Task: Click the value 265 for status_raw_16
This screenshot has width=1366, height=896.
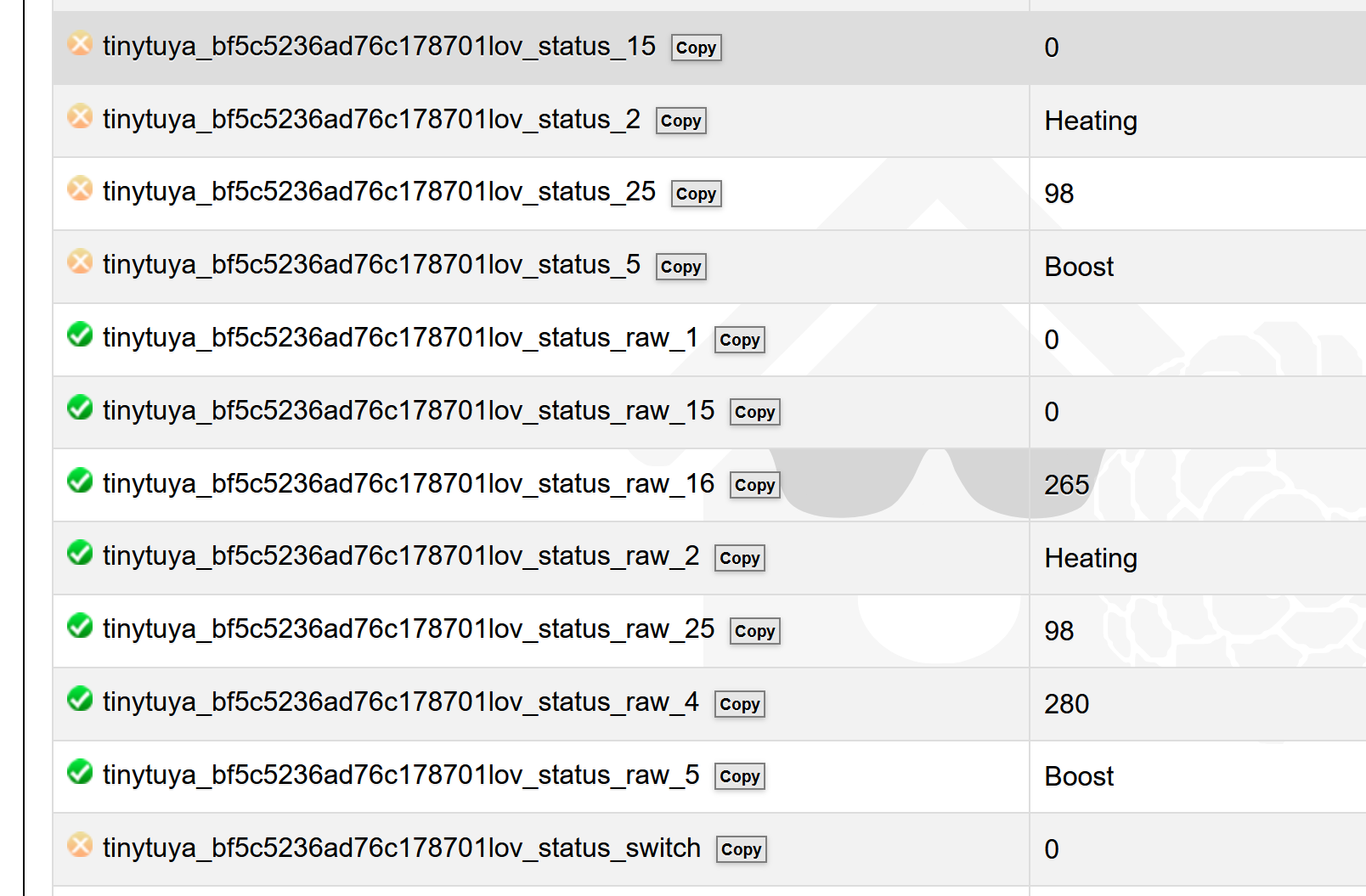Action: point(1066,485)
